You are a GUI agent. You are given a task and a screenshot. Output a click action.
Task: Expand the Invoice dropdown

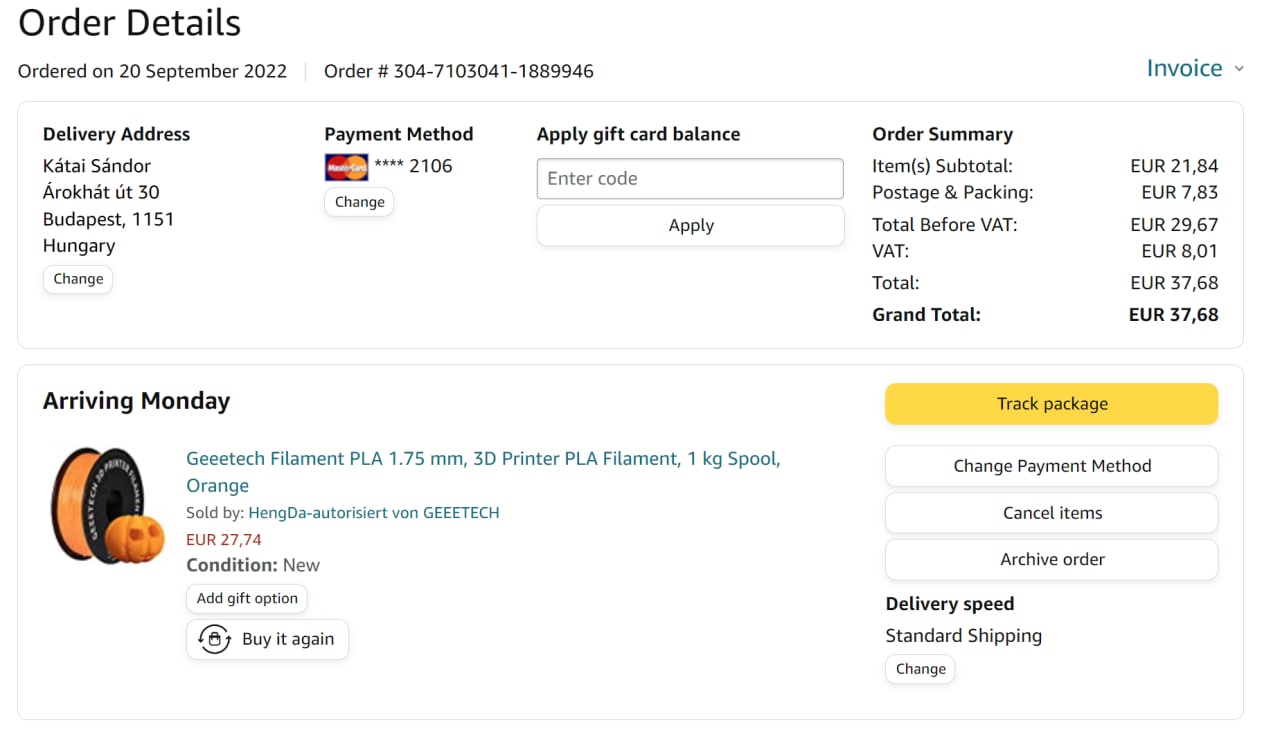(x=1184, y=68)
